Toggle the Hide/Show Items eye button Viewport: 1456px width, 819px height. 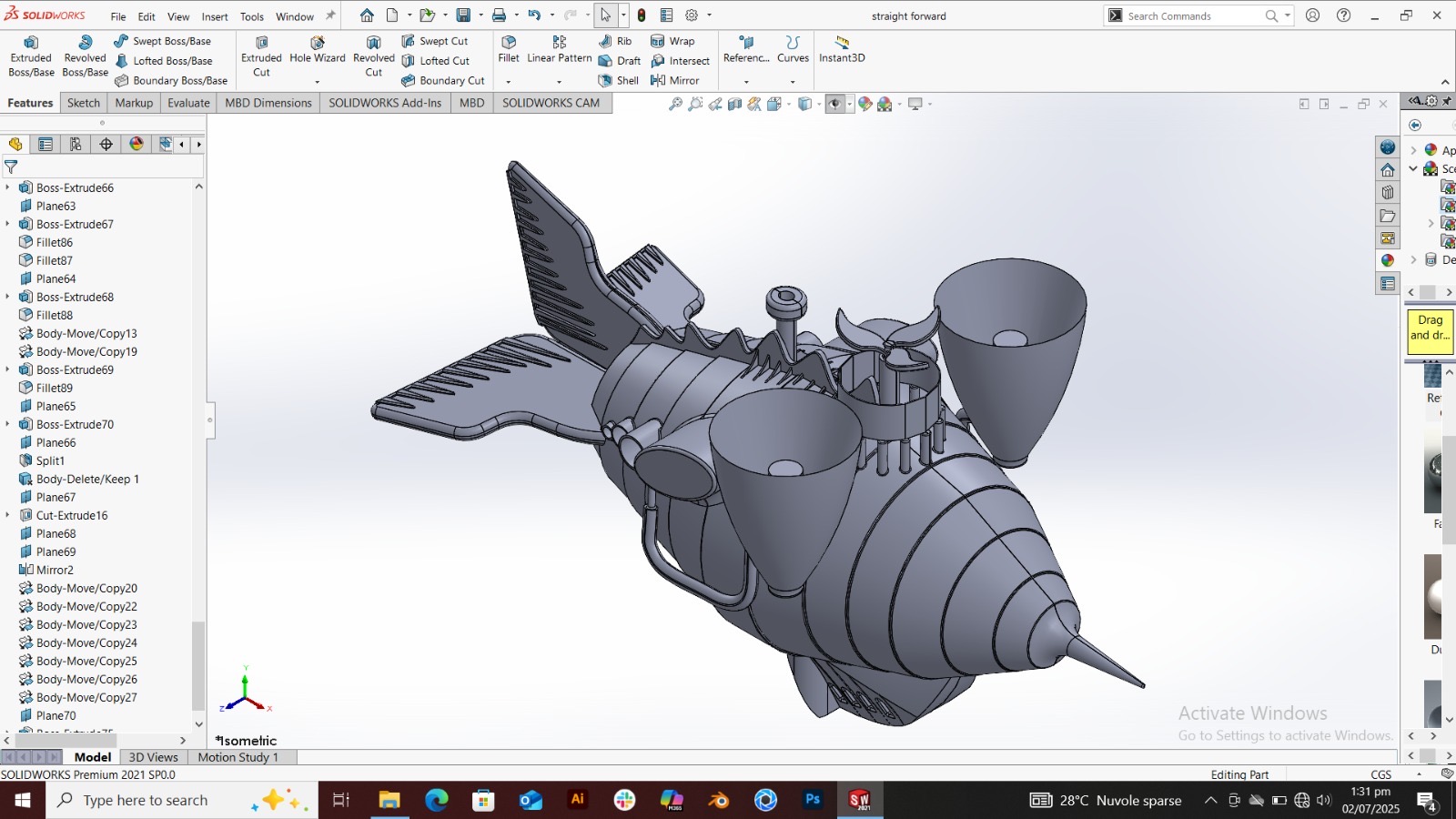click(834, 104)
